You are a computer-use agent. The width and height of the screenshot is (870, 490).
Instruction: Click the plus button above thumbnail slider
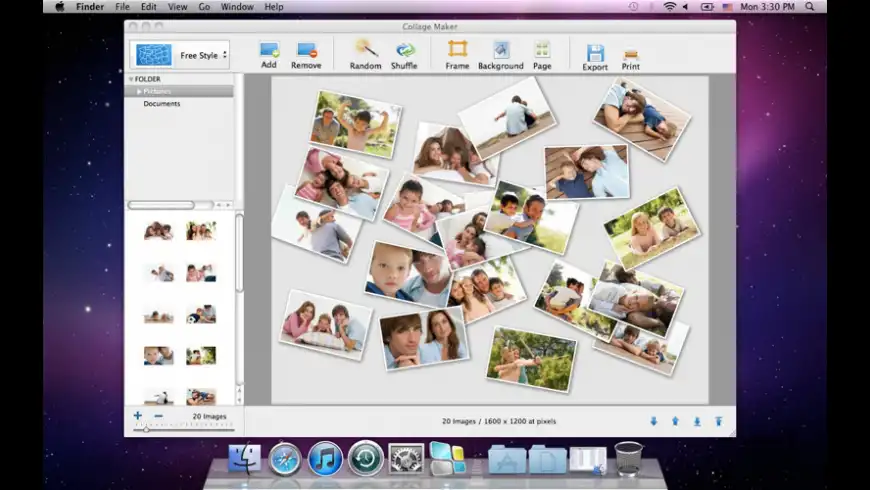pos(138,415)
